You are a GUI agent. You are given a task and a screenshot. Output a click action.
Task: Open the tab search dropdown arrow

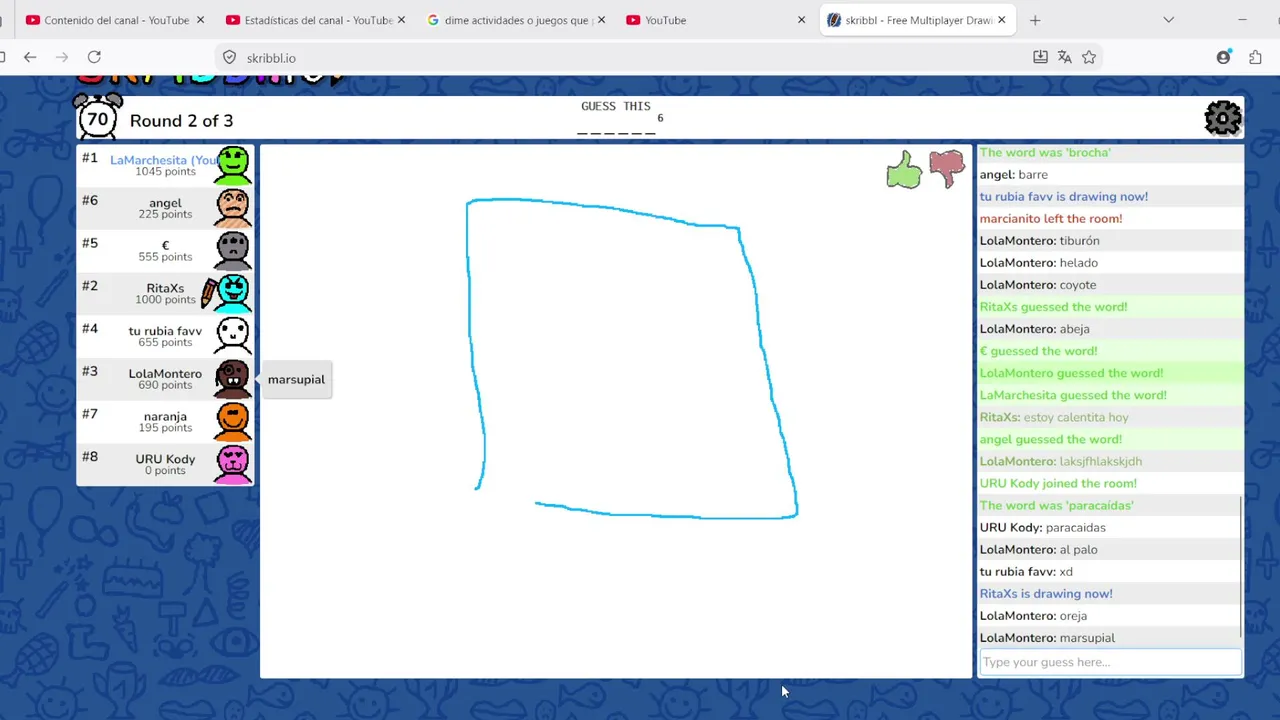coord(1168,20)
